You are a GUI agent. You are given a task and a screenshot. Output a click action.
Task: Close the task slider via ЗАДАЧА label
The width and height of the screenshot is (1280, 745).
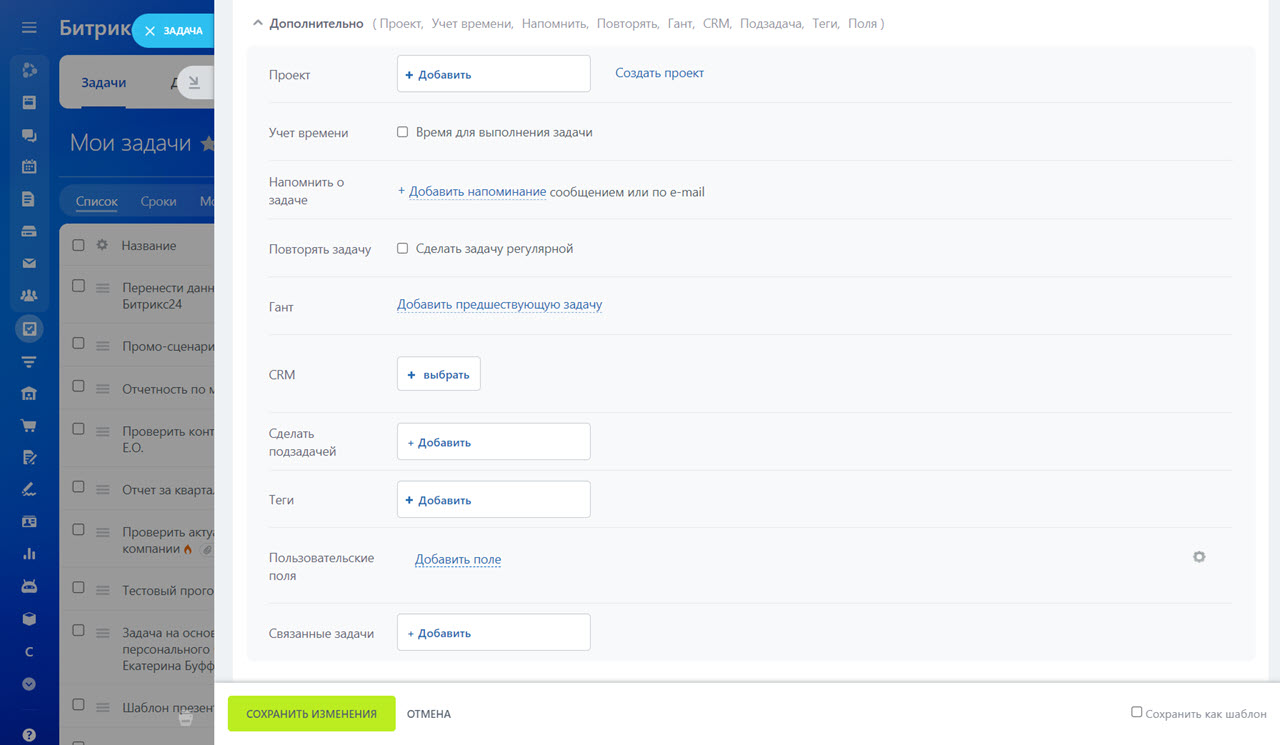[172, 31]
